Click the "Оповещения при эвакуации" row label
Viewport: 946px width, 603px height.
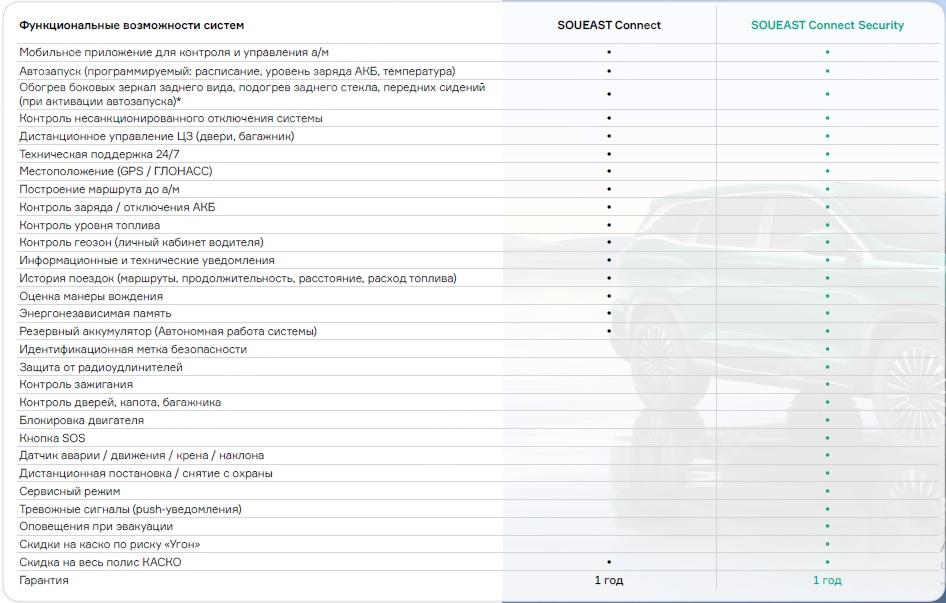click(97, 528)
